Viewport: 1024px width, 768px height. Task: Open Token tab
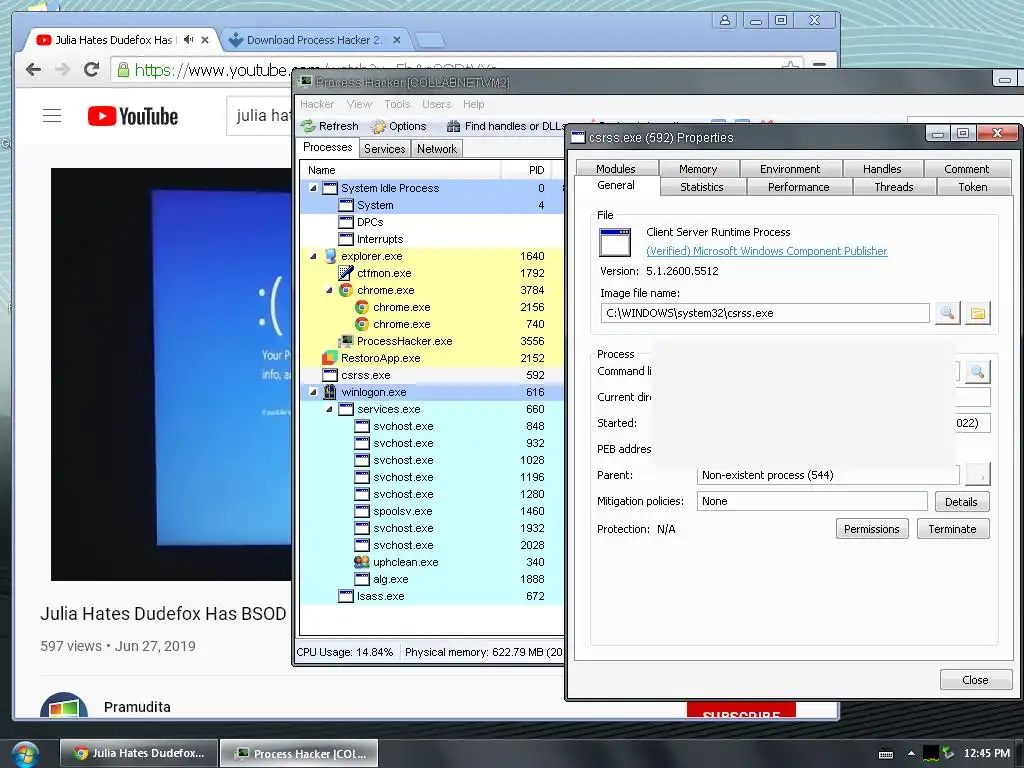pos(972,187)
